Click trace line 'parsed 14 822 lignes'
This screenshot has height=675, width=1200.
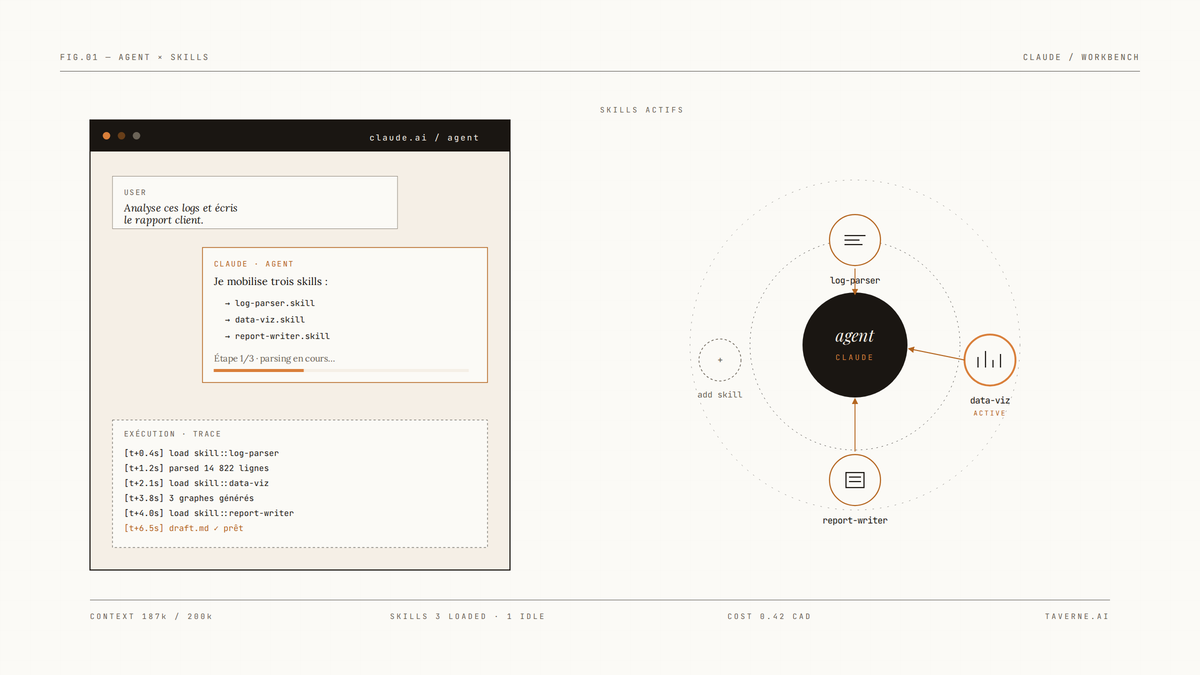tap(196, 468)
